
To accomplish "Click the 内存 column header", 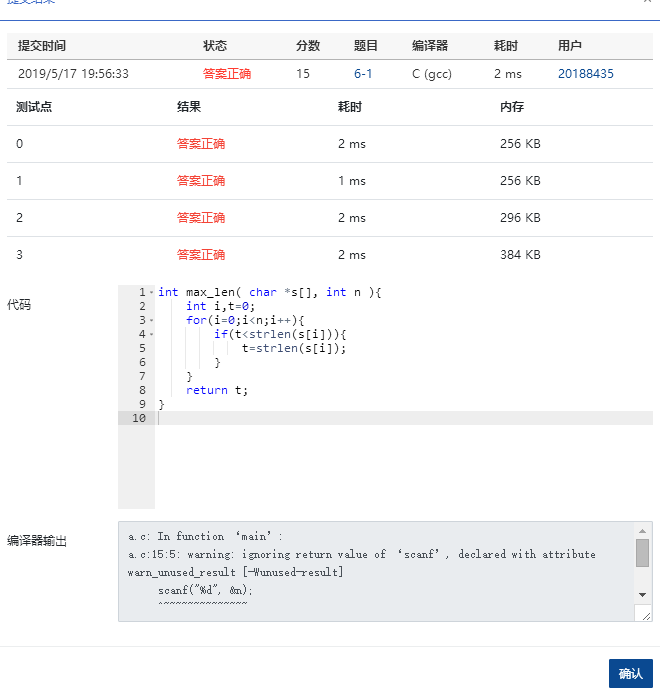I will tap(512, 107).
